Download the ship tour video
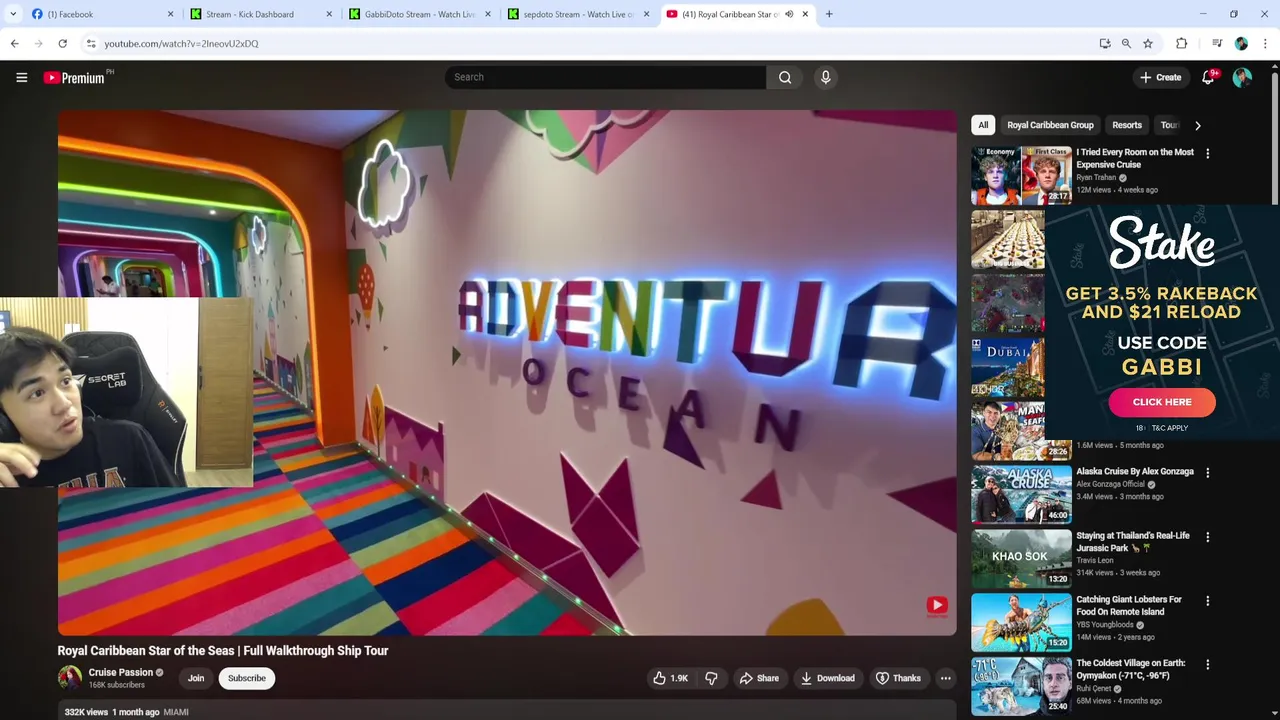1280x720 pixels. click(827, 678)
